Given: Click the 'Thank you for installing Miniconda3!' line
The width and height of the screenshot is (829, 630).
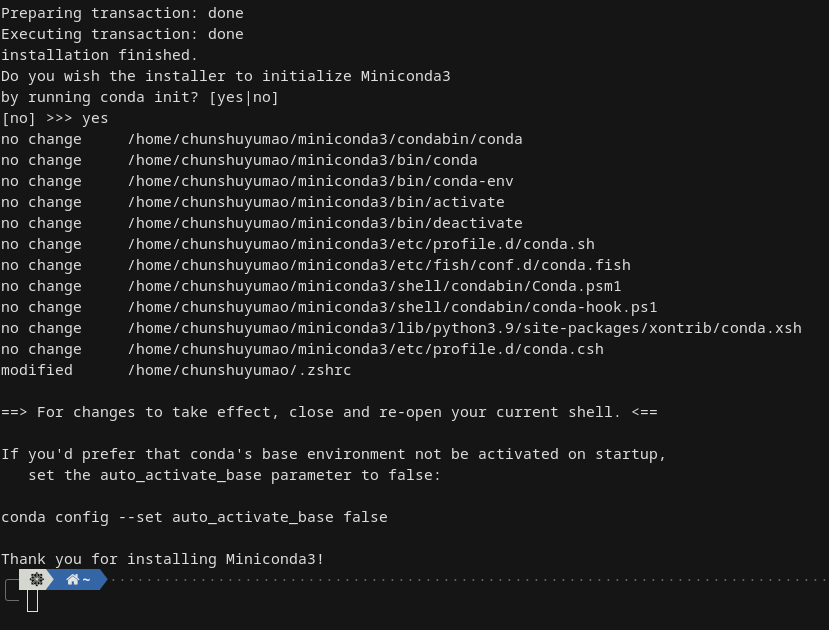Looking at the screenshot, I should [x=162, y=559].
